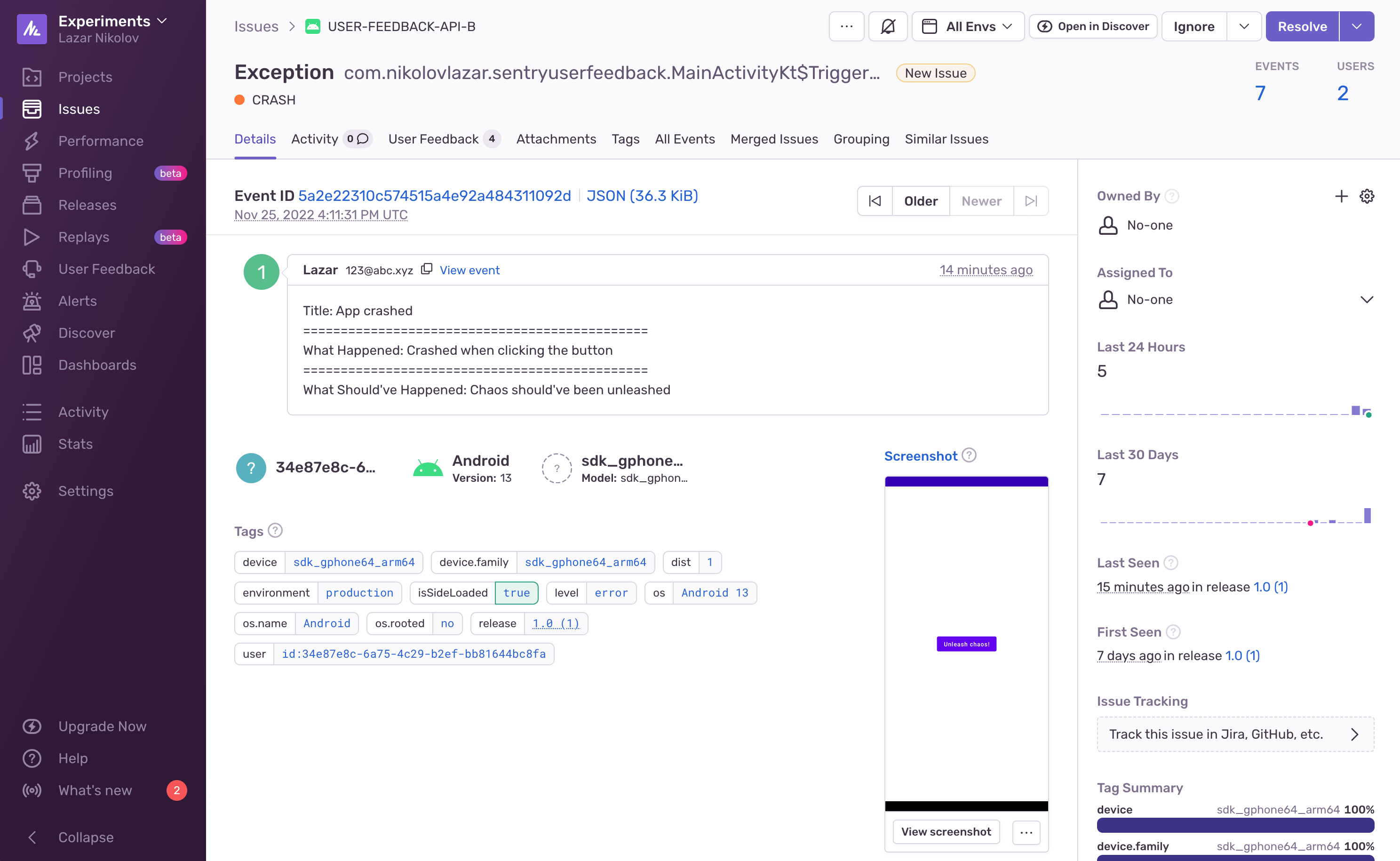The width and height of the screenshot is (1400, 861).
Task: Expand the Resolve options arrow
Action: (1357, 26)
